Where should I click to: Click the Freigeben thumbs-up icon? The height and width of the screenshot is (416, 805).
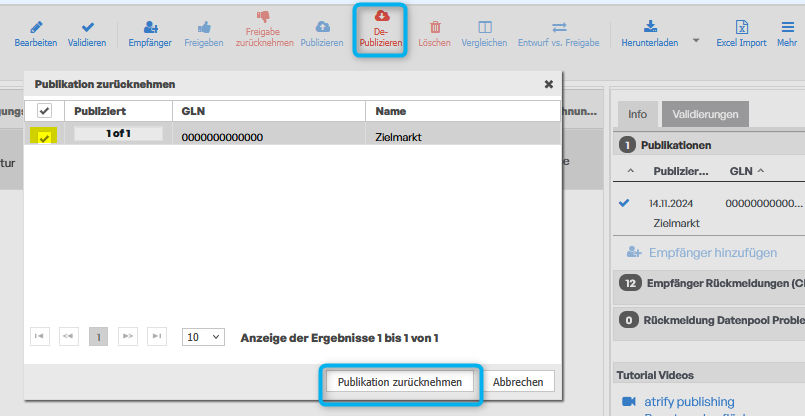tap(204, 27)
